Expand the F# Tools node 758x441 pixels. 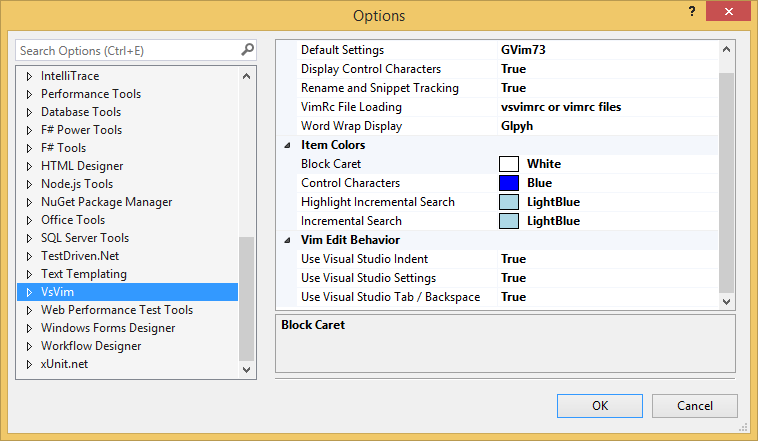point(29,148)
